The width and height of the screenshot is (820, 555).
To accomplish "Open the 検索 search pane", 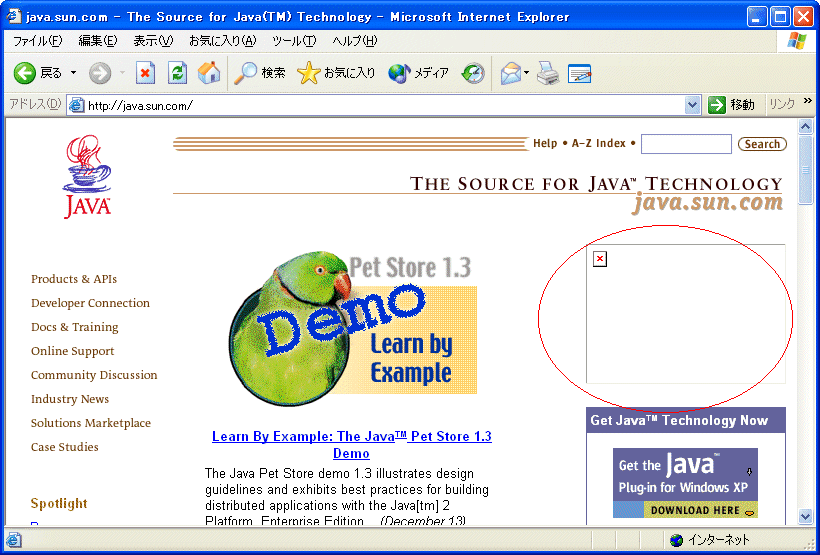I will 259,73.
